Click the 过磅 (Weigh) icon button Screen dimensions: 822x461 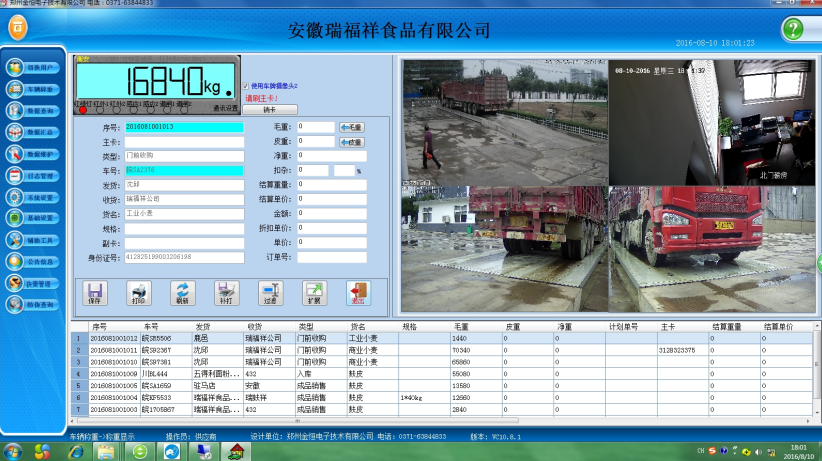click(x=270, y=292)
